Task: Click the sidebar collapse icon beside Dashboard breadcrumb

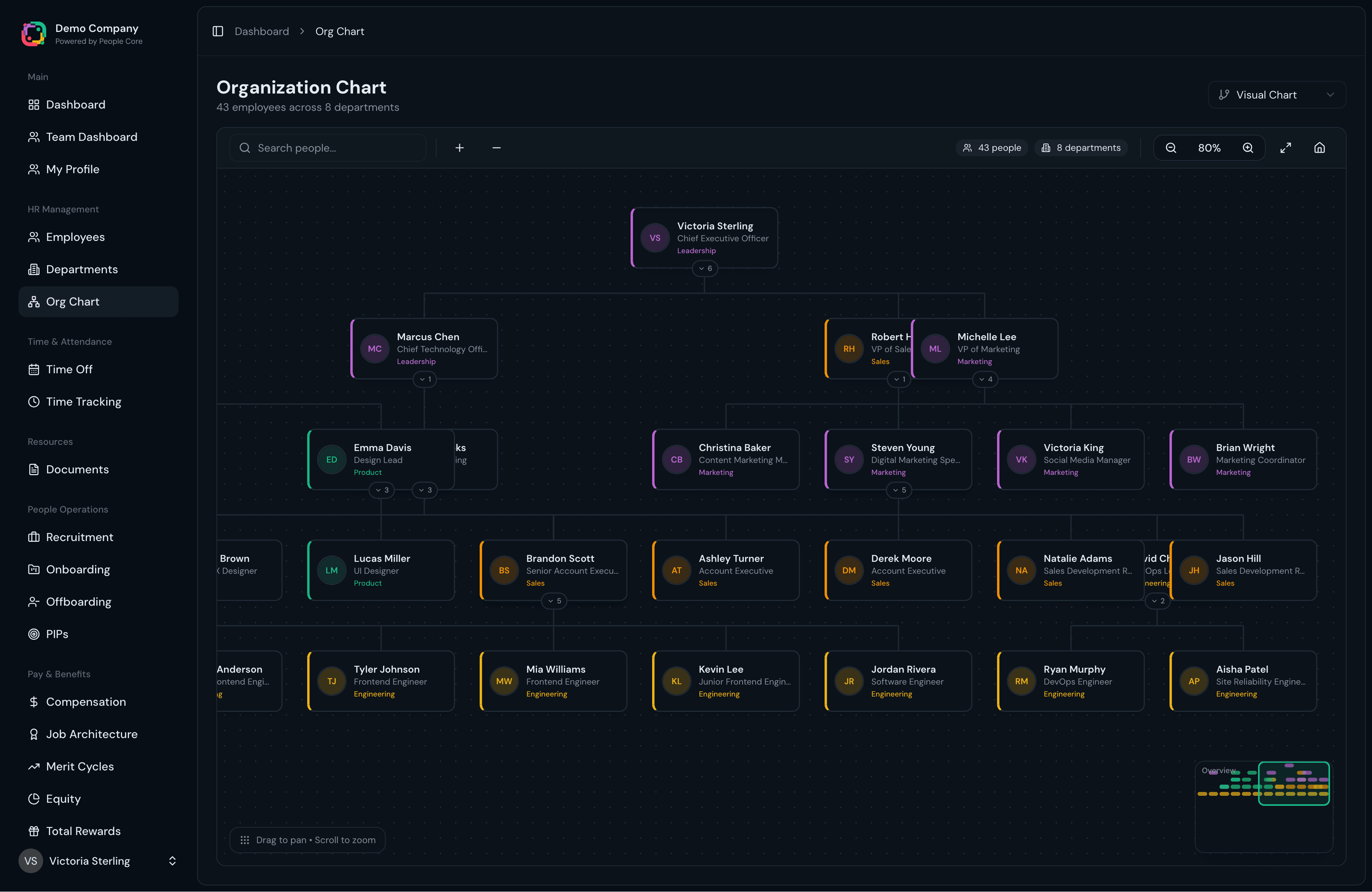Action: click(218, 31)
